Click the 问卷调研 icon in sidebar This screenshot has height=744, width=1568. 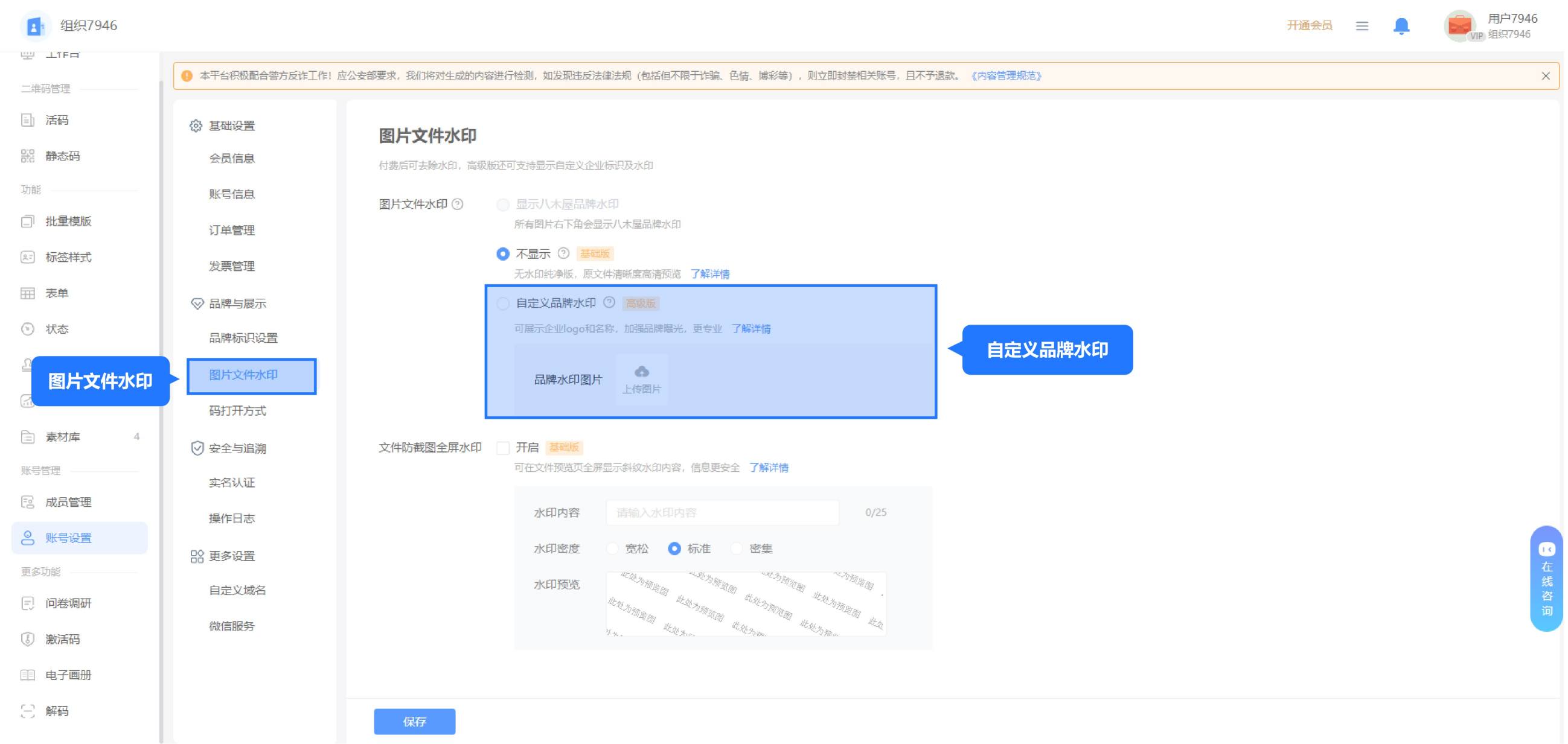28,602
